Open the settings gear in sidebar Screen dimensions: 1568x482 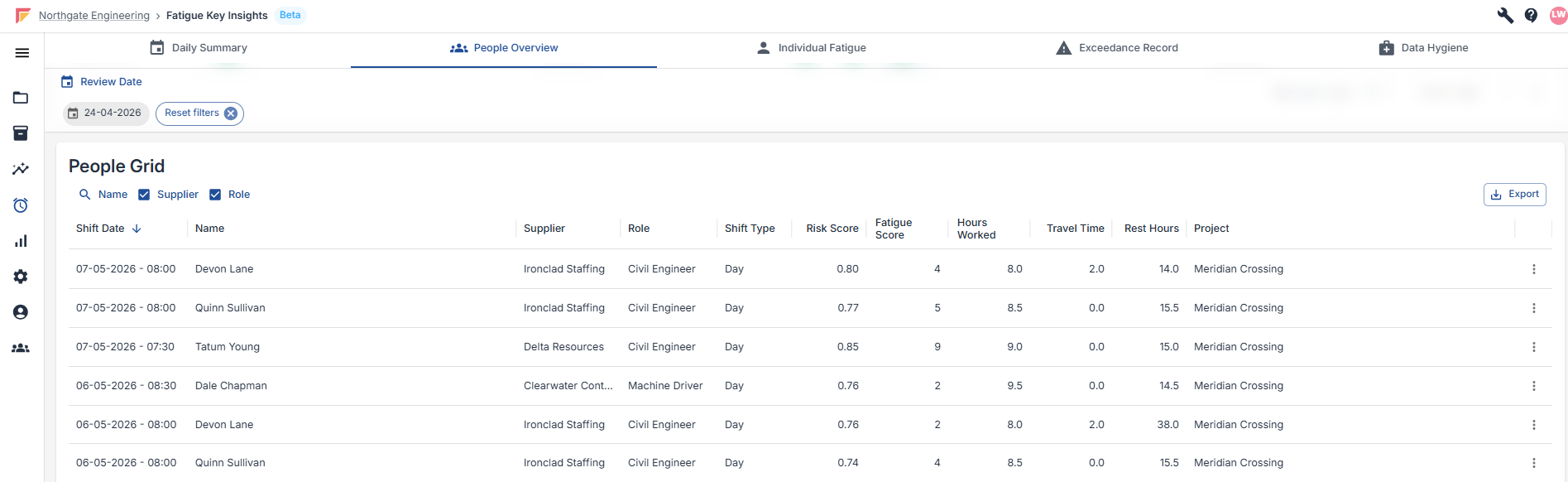pos(21,277)
